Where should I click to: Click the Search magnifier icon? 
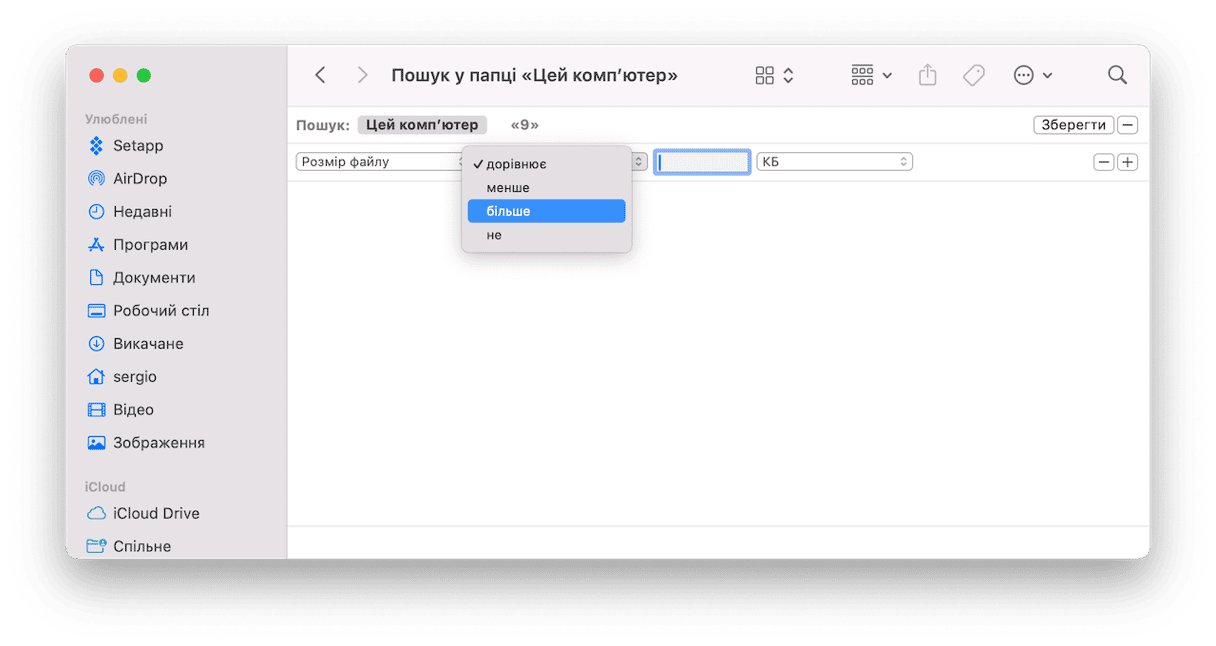[1117, 76]
